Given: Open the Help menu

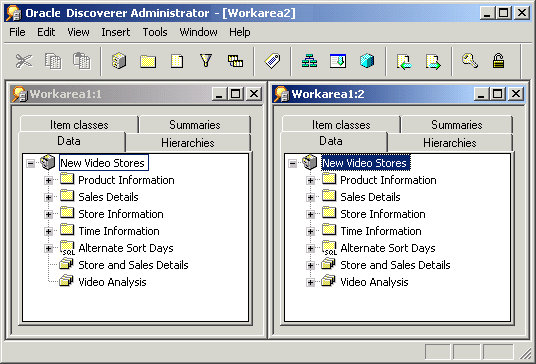Looking at the screenshot, I should click(239, 32).
